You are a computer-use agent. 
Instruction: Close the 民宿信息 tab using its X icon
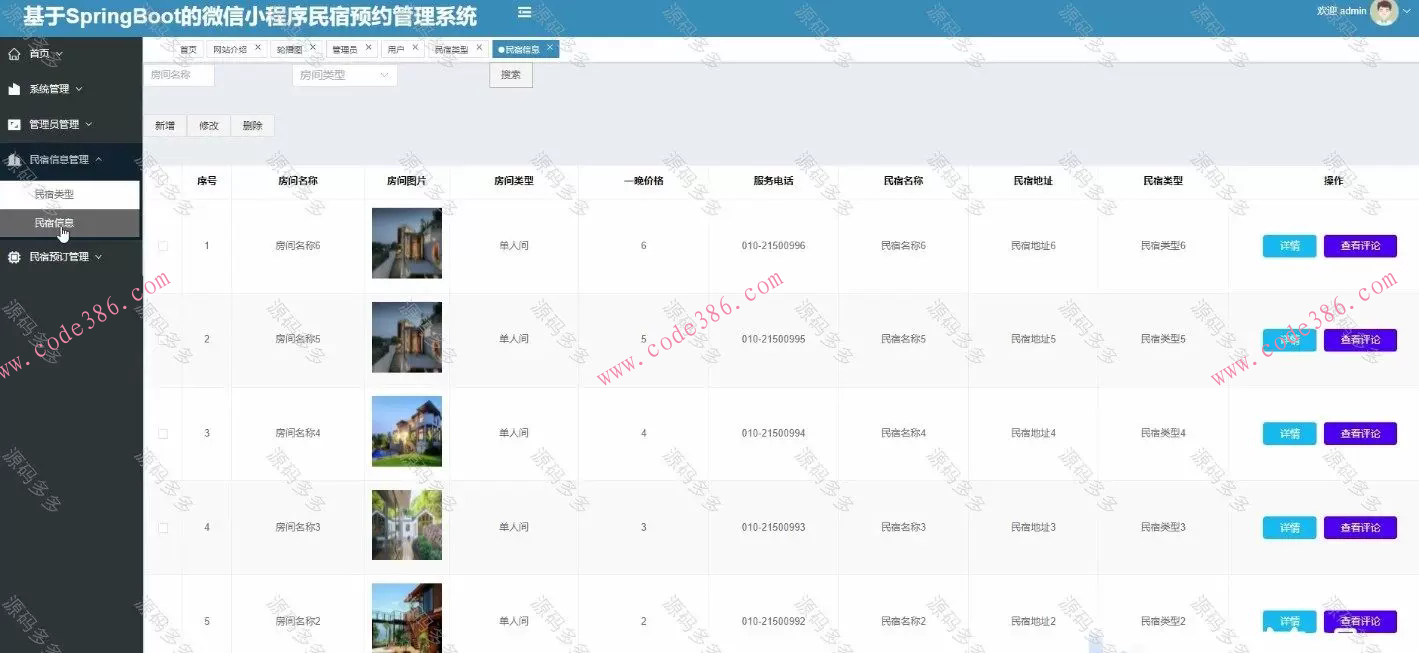point(549,46)
